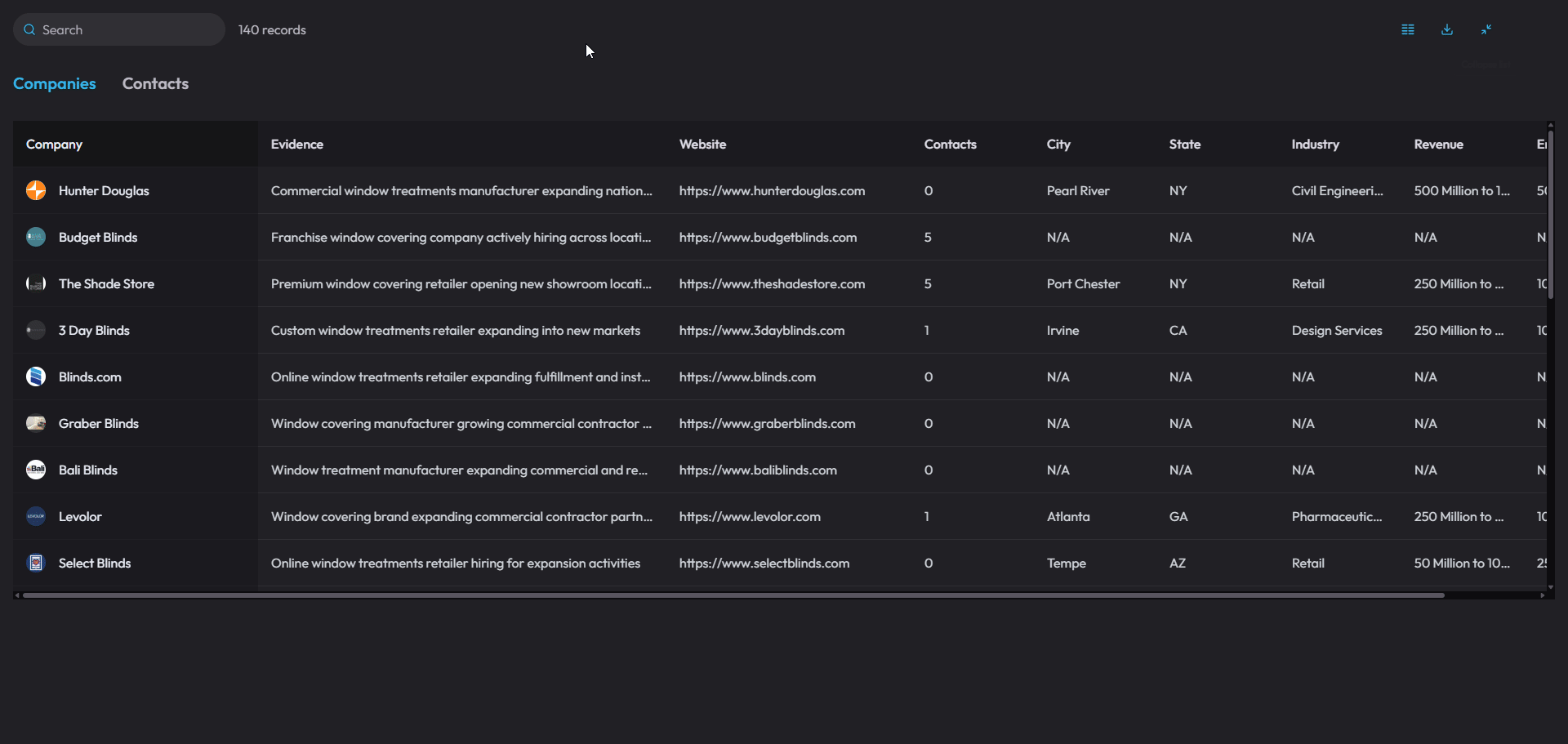
Task: Click the Bali Blinds logo icon
Action: (x=36, y=470)
